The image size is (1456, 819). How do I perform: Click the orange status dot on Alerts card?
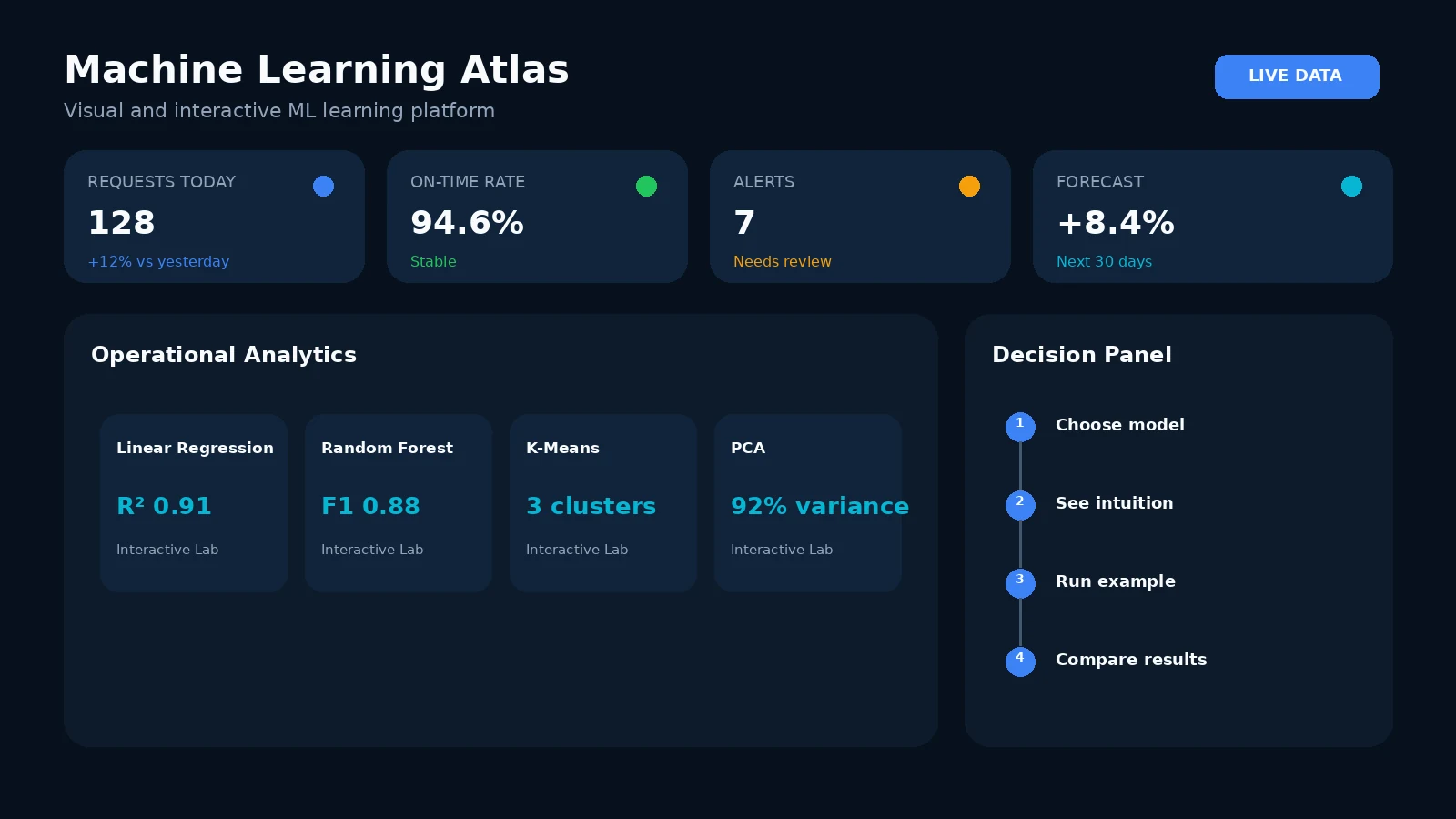point(969,186)
